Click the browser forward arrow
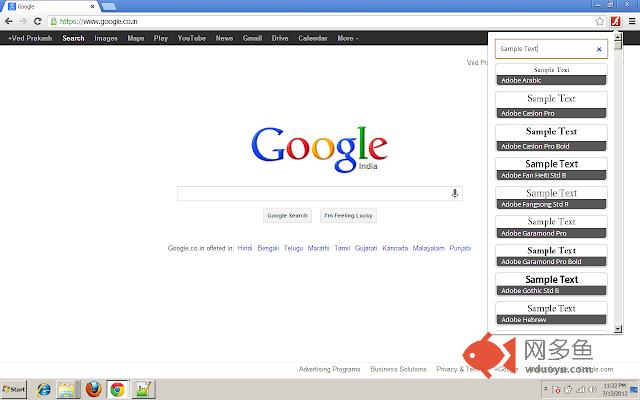Screen dimensions: 640x400 pos(23,21)
